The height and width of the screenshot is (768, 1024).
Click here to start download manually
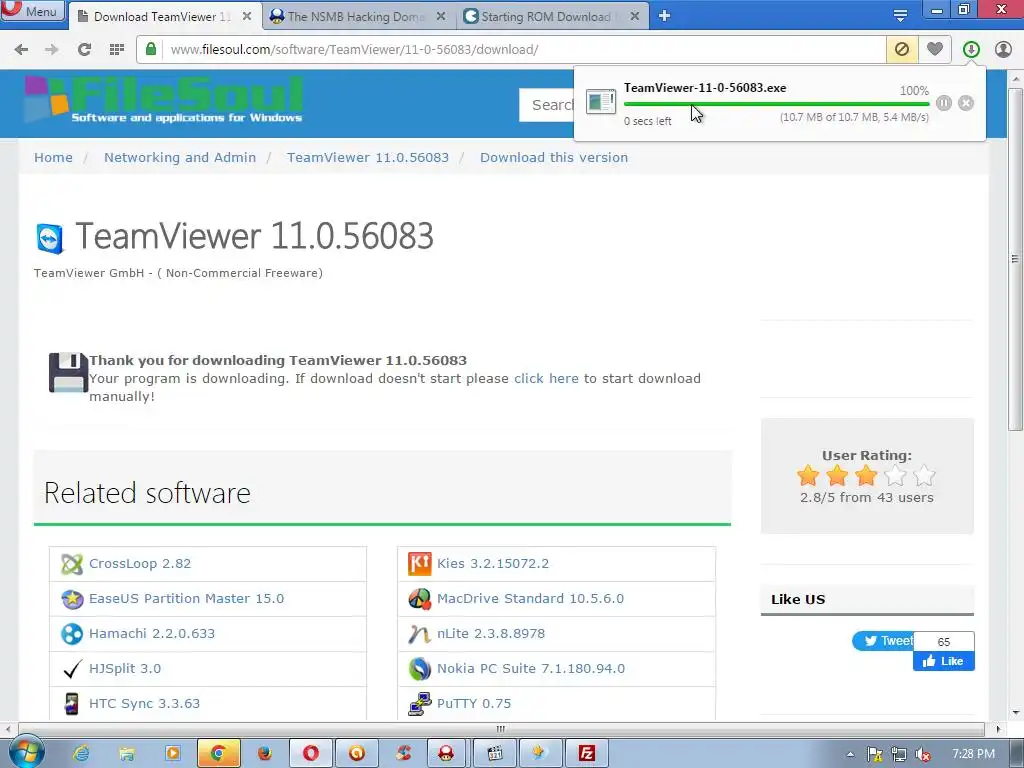click(546, 379)
